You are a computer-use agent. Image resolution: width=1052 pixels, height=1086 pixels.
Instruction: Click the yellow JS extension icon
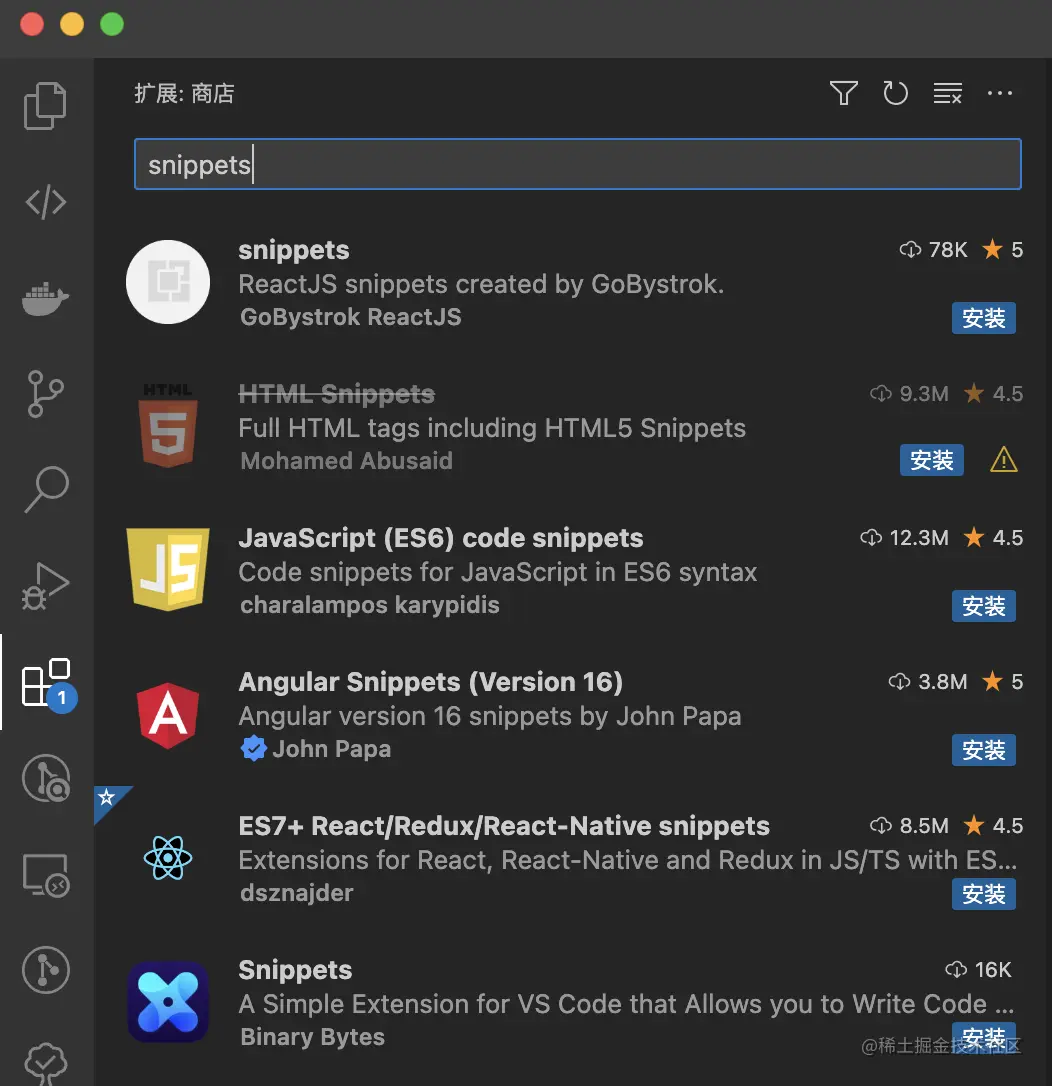click(168, 569)
